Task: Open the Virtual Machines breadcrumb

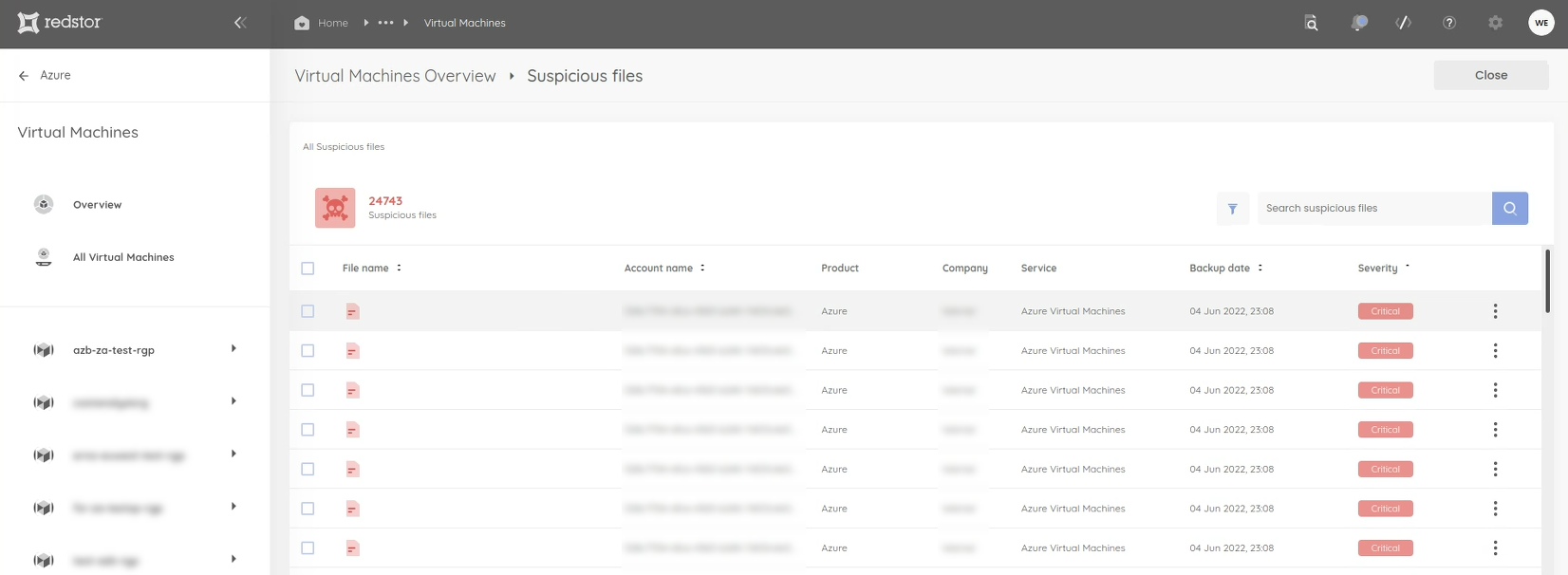Action: point(464,23)
